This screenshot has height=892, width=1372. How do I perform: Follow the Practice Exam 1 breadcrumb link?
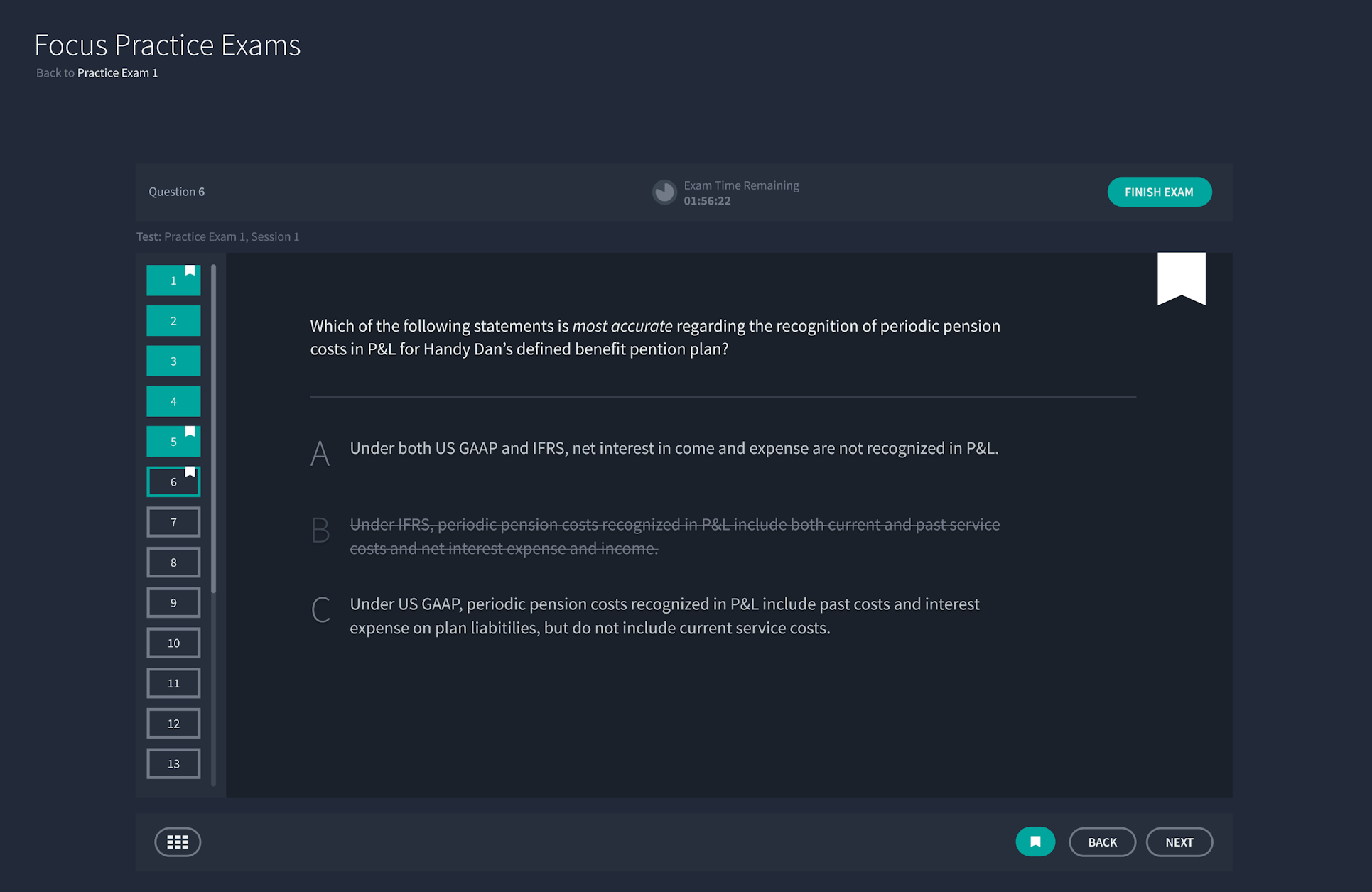tap(117, 73)
